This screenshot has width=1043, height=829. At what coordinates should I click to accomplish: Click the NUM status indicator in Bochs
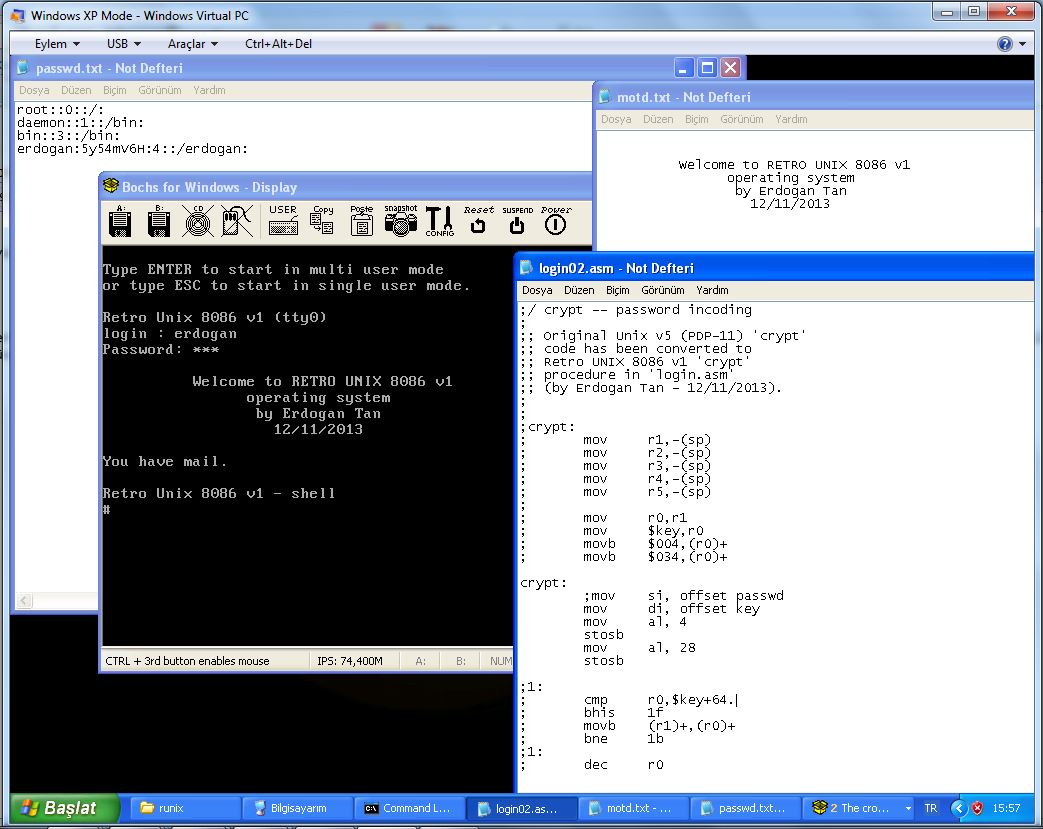[x=500, y=661]
